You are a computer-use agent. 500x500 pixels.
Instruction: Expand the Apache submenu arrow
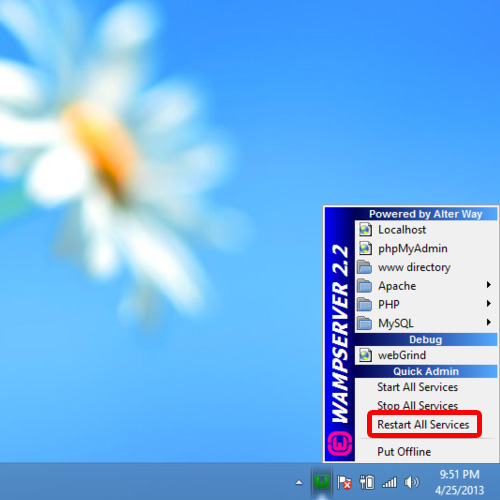click(488, 284)
